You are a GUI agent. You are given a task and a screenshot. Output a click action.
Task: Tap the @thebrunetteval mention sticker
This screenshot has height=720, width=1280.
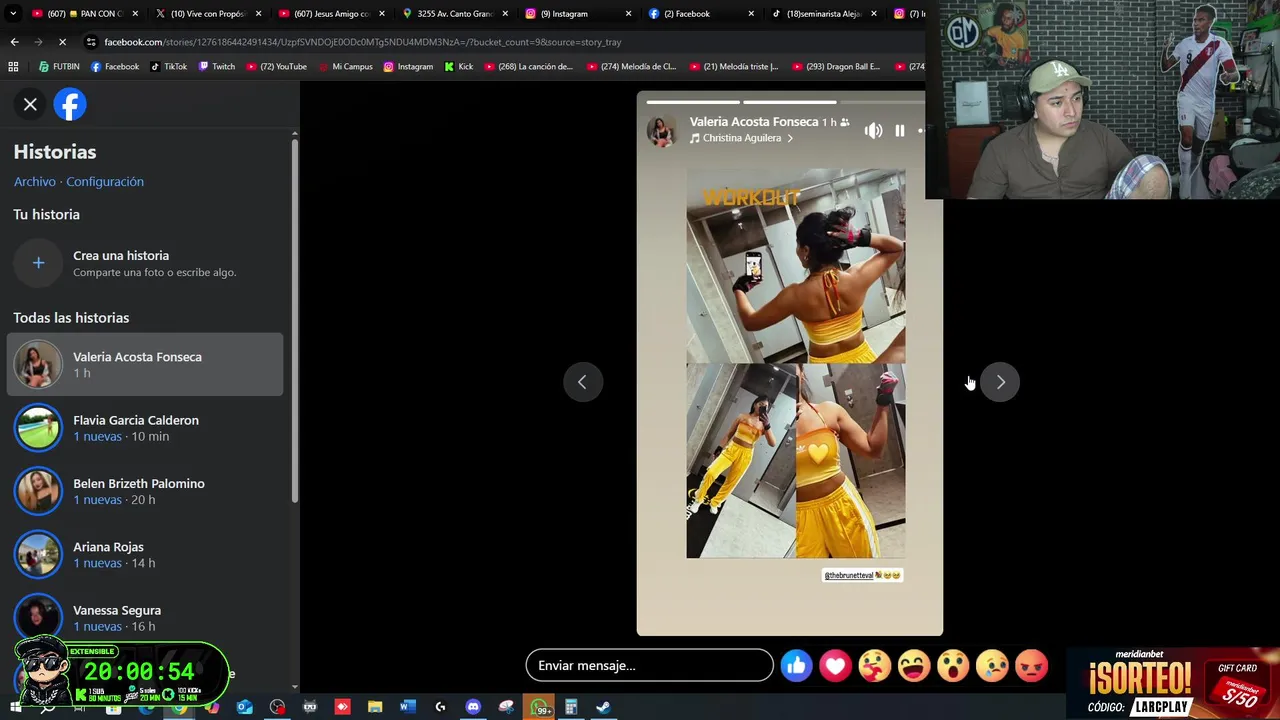coord(862,575)
